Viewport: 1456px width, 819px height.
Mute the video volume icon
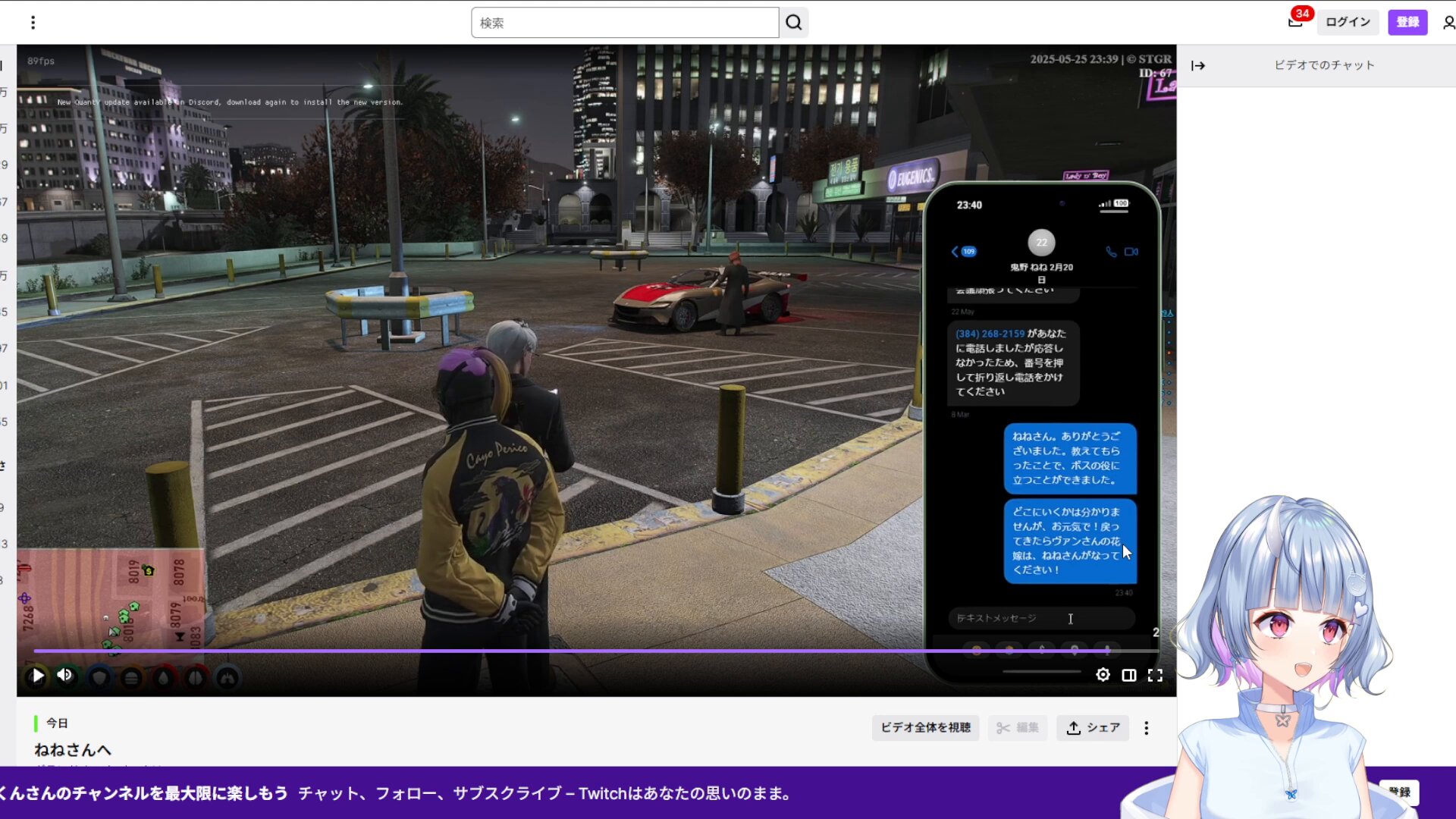coord(65,675)
